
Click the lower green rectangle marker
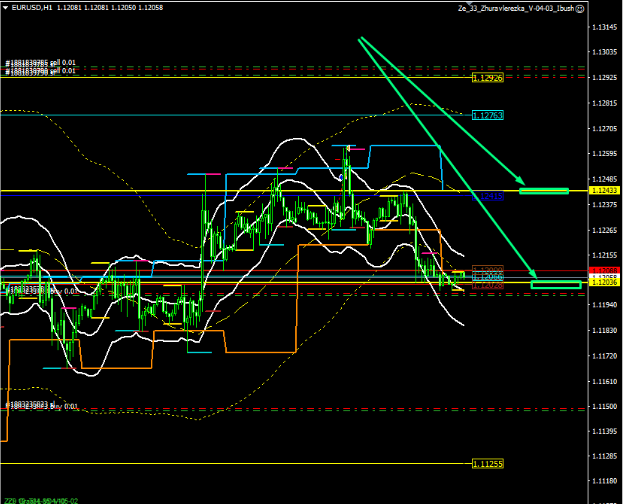556,286
